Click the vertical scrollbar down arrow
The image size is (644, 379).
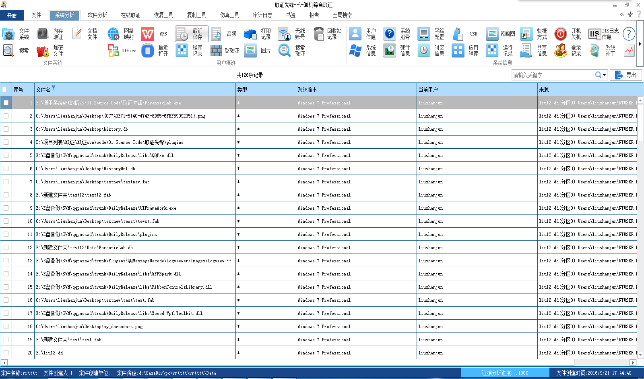tap(640, 354)
